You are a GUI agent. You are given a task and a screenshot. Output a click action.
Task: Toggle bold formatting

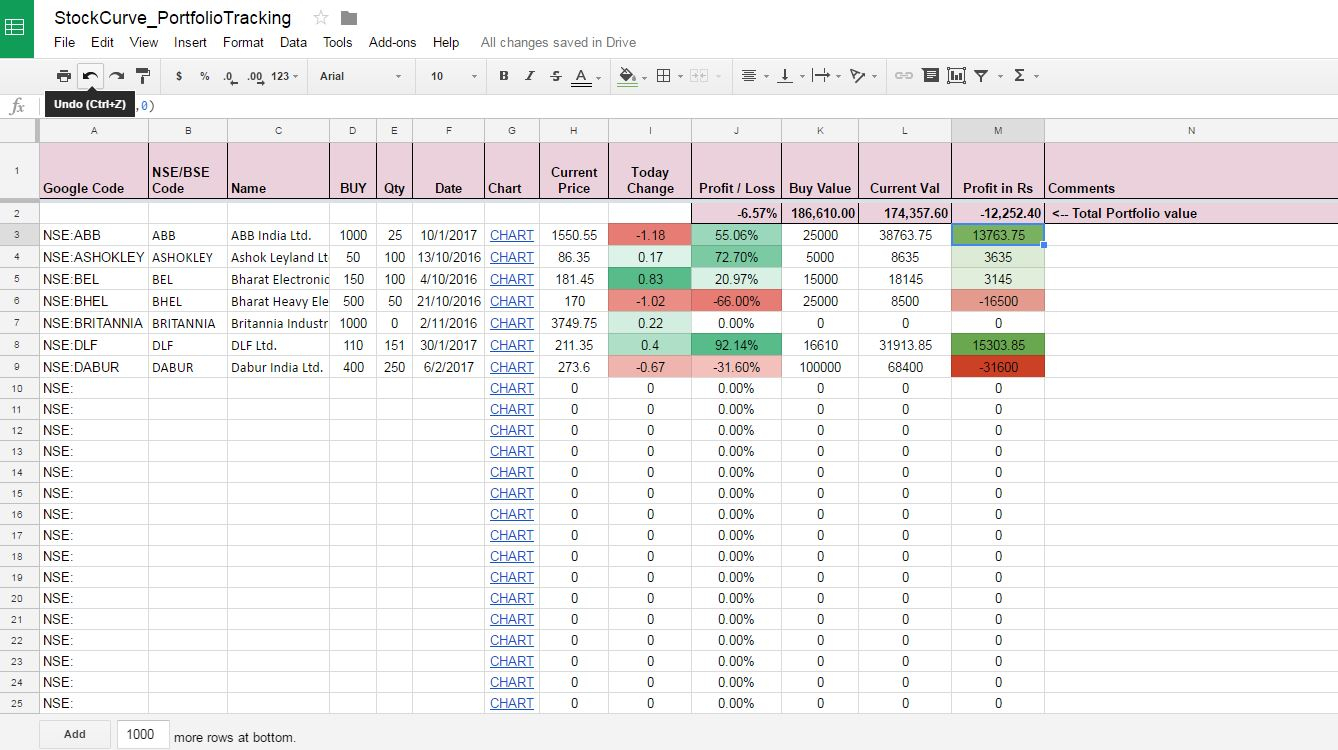pyautogui.click(x=503, y=76)
